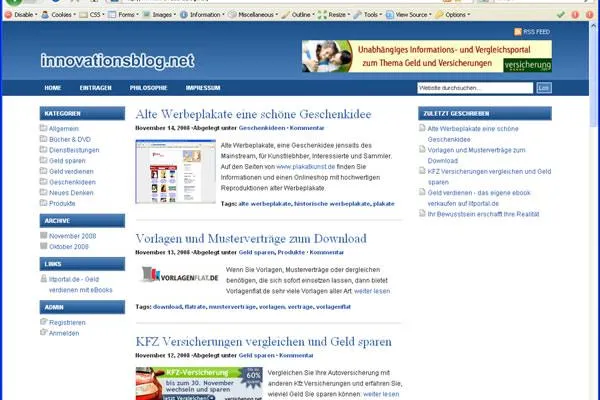Open the Dienstleistungen category
Image resolution: width=600 pixels, height=400 pixels.
pyautogui.click(x=74, y=150)
